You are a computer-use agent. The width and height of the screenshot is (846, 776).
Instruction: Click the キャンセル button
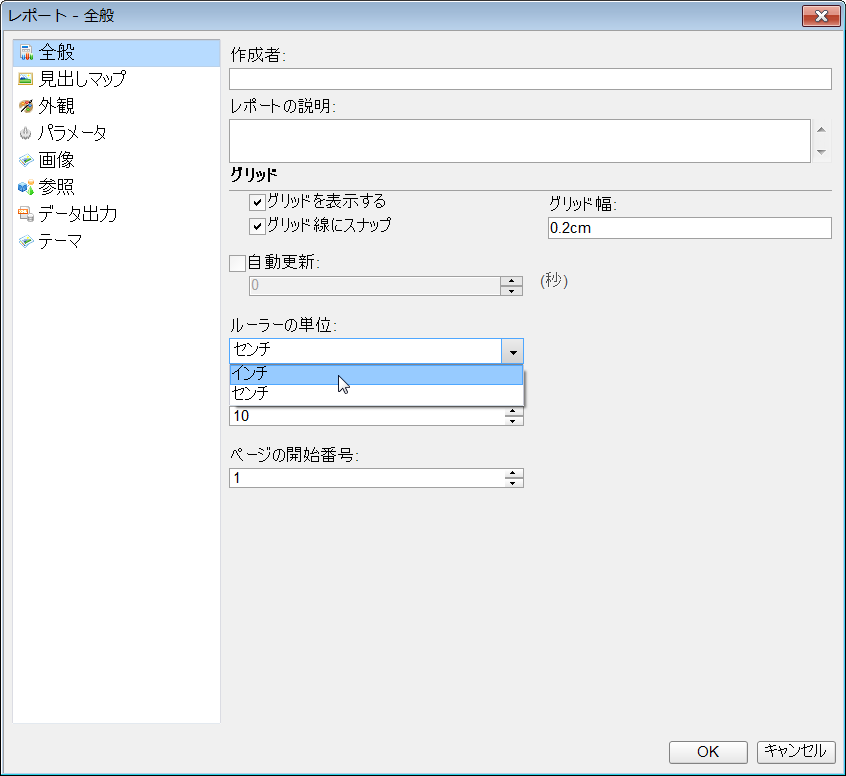[x=797, y=752]
